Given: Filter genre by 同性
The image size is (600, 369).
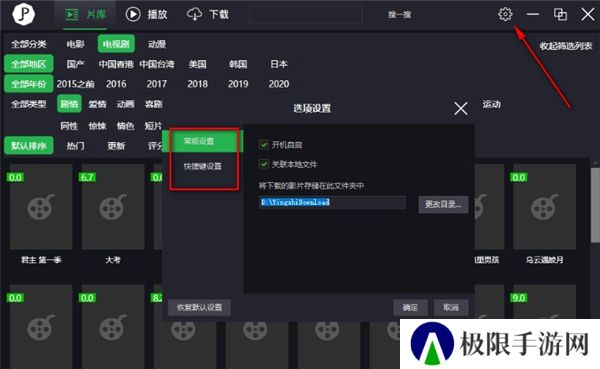Looking at the screenshot, I should click(x=69, y=126).
